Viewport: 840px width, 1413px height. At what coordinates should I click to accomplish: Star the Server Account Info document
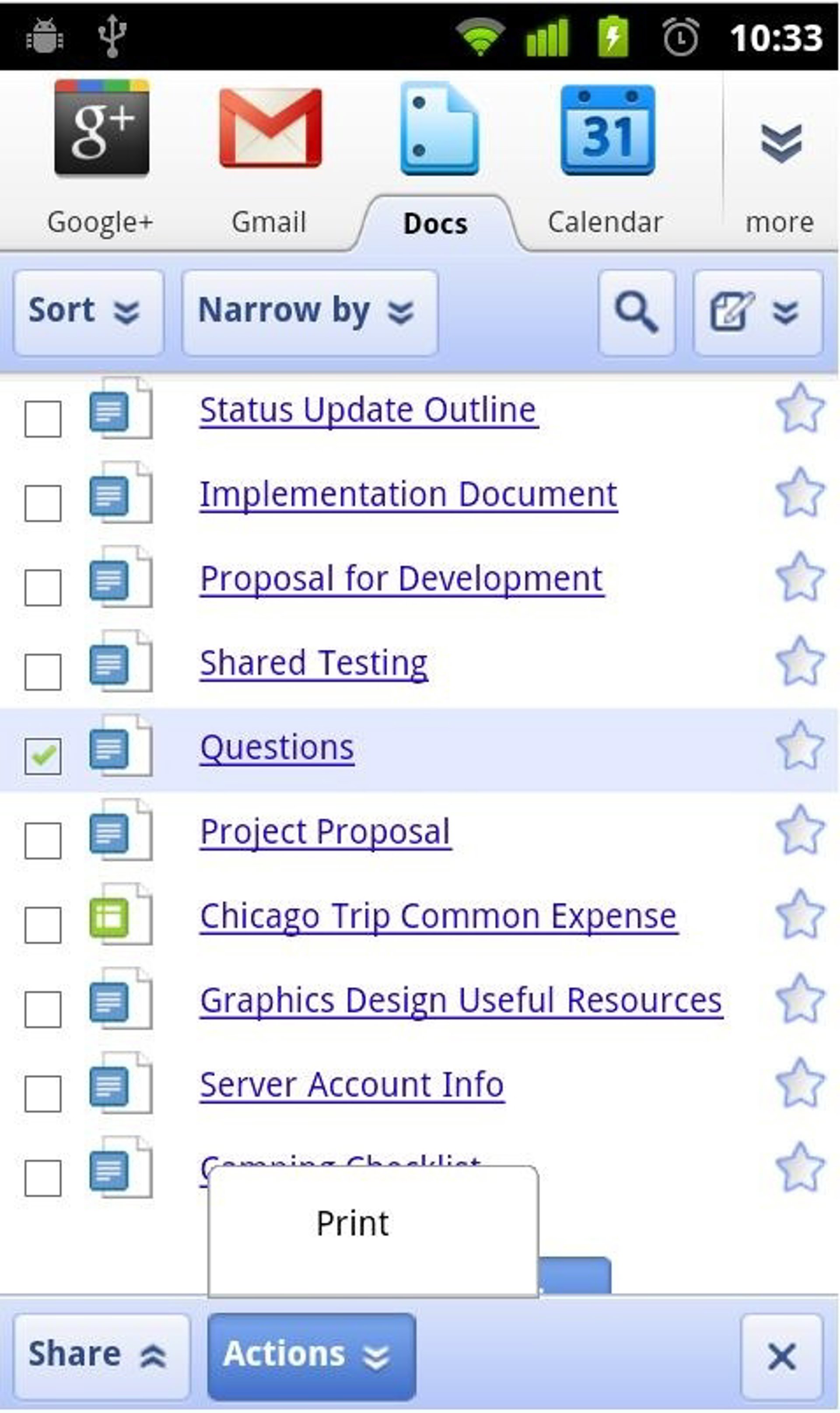coord(799,1083)
